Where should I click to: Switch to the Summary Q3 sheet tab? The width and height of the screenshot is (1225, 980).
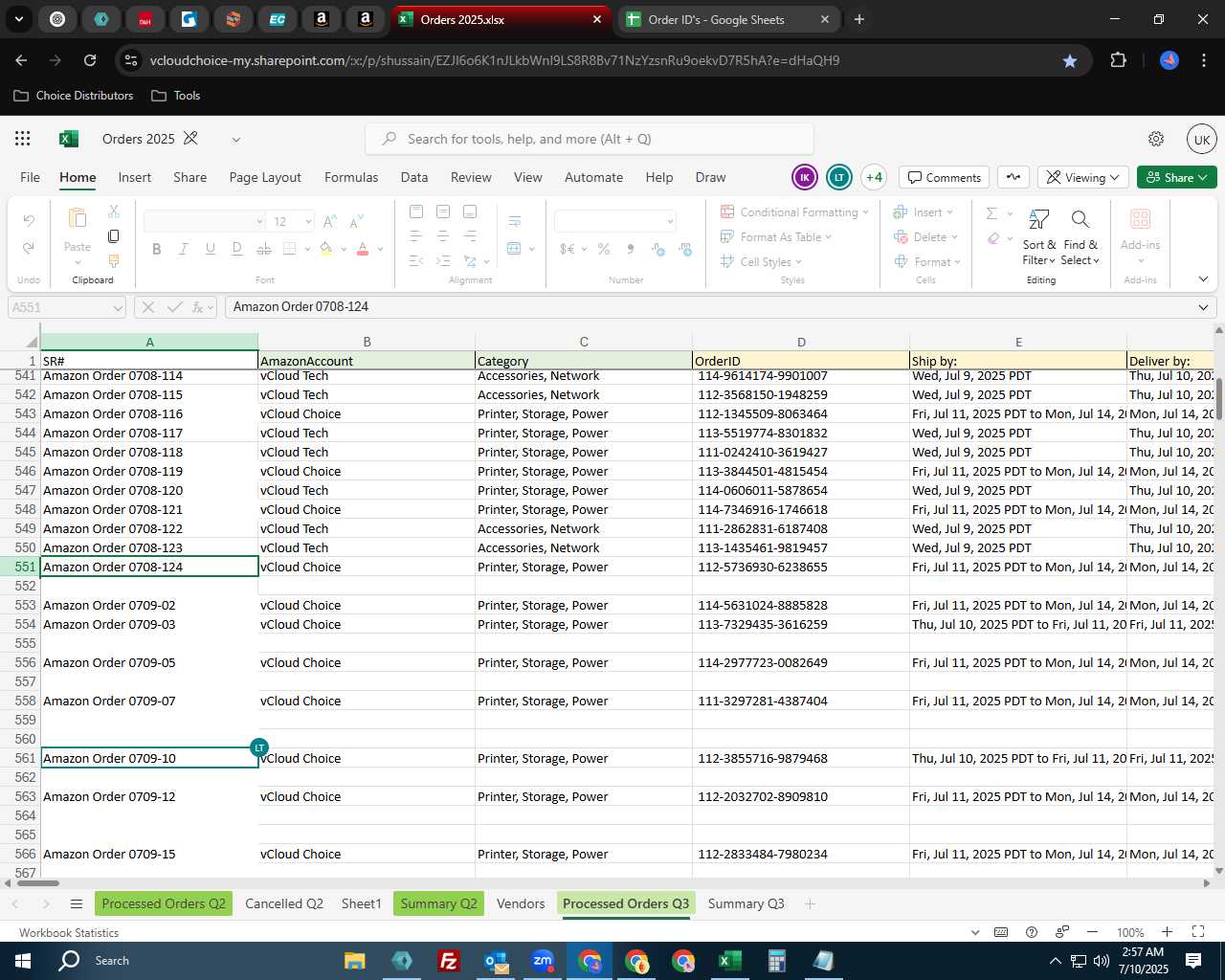[746, 903]
